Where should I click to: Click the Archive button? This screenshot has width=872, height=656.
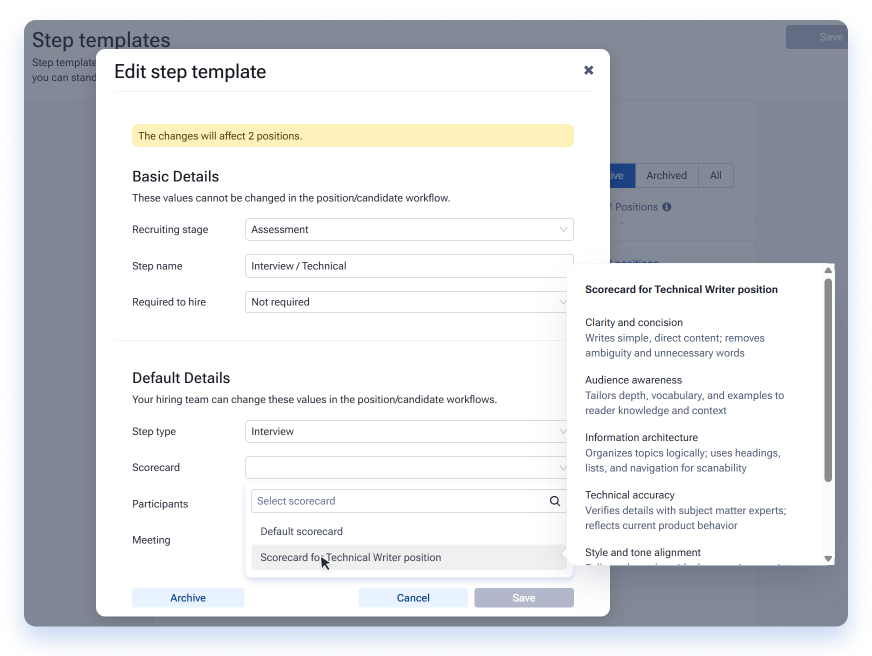(x=188, y=598)
